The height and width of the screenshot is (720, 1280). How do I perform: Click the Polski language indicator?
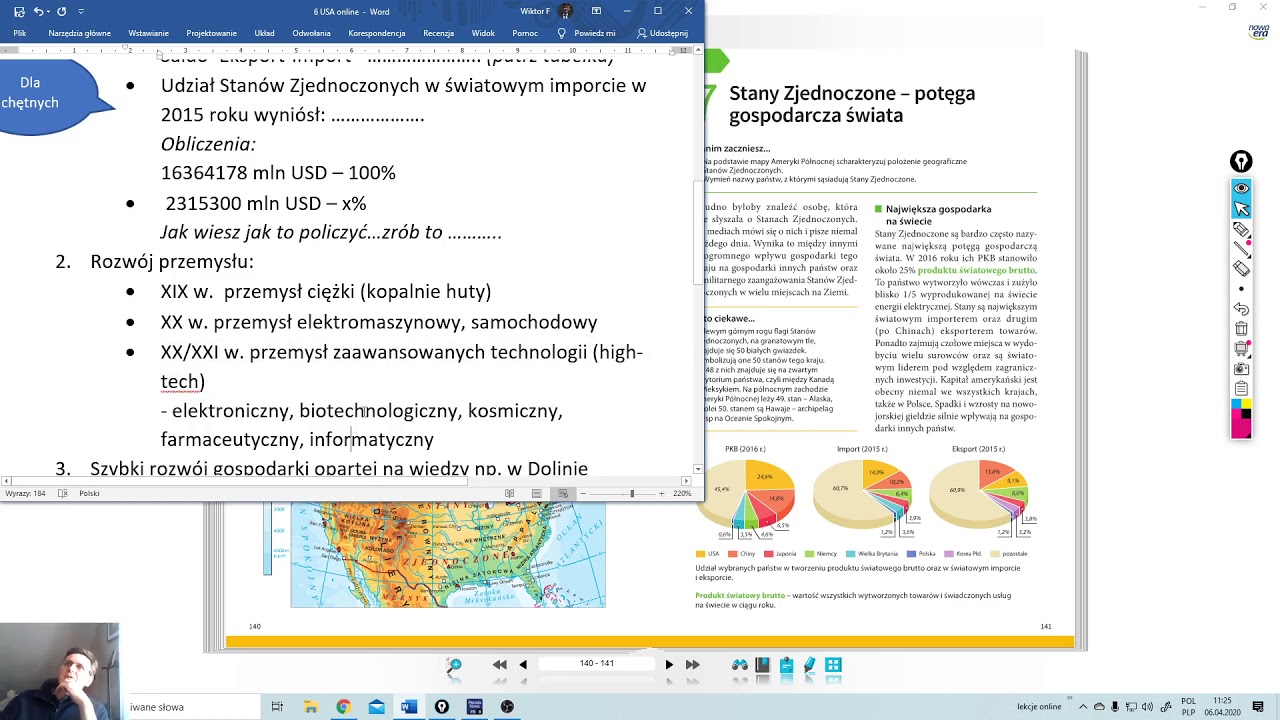point(89,493)
